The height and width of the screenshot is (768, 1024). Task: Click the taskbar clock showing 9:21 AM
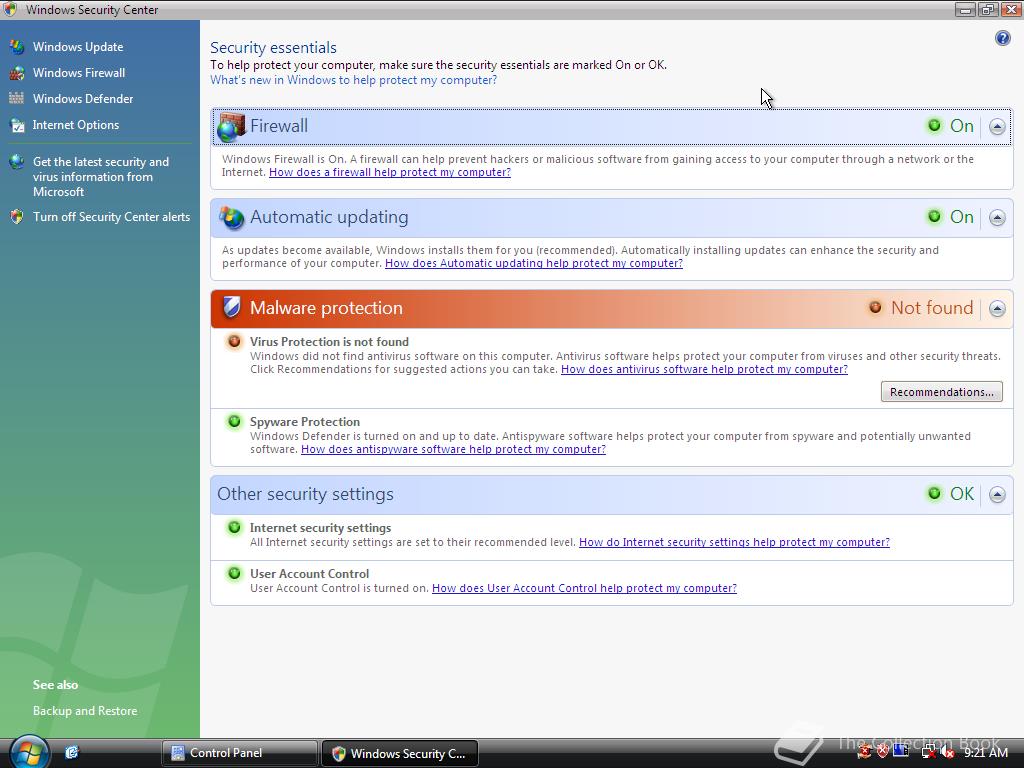pyautogui.click(x=985, y=753)
